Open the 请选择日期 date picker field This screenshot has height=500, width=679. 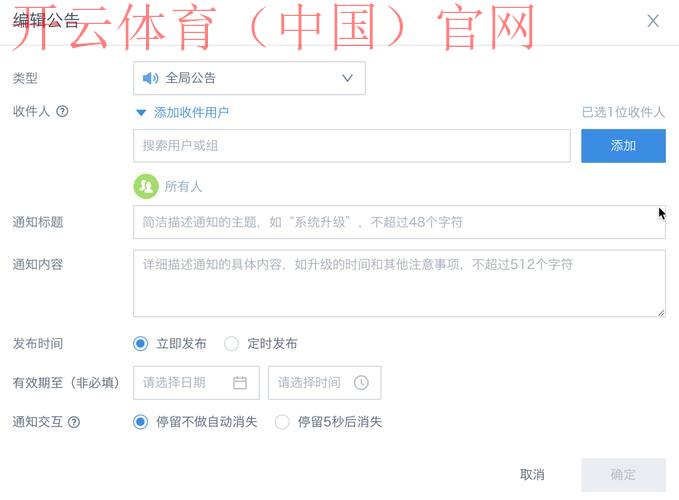pyautogui.click(x=196, y=383)
